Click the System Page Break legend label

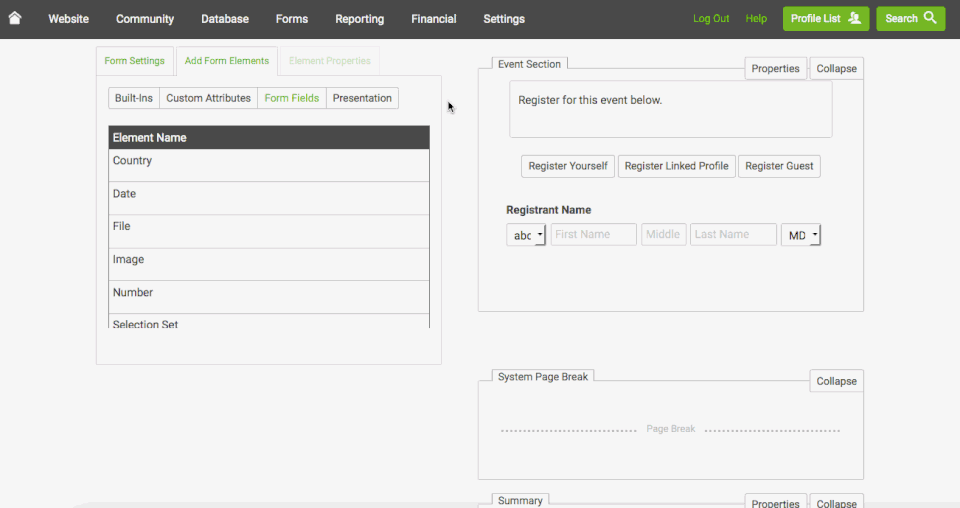point(543,377)
